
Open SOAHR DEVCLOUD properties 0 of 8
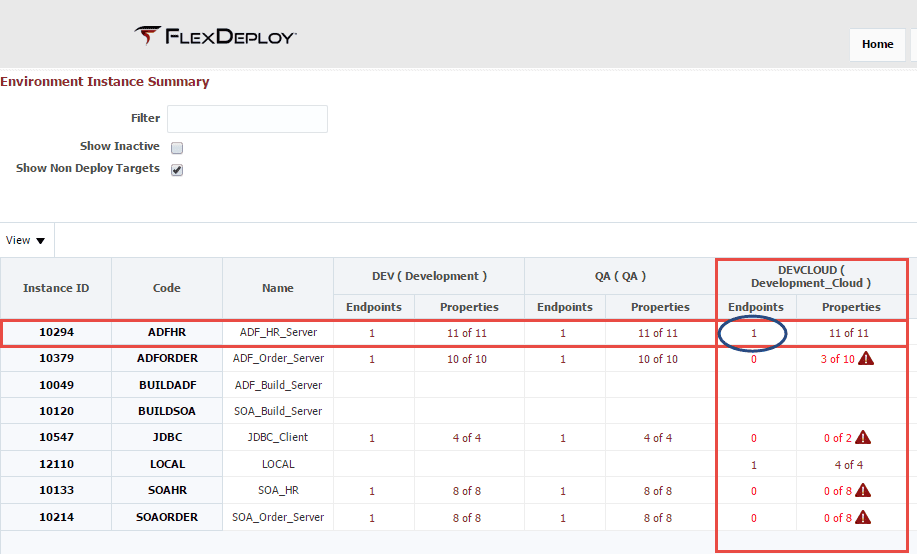pos(837,491)
